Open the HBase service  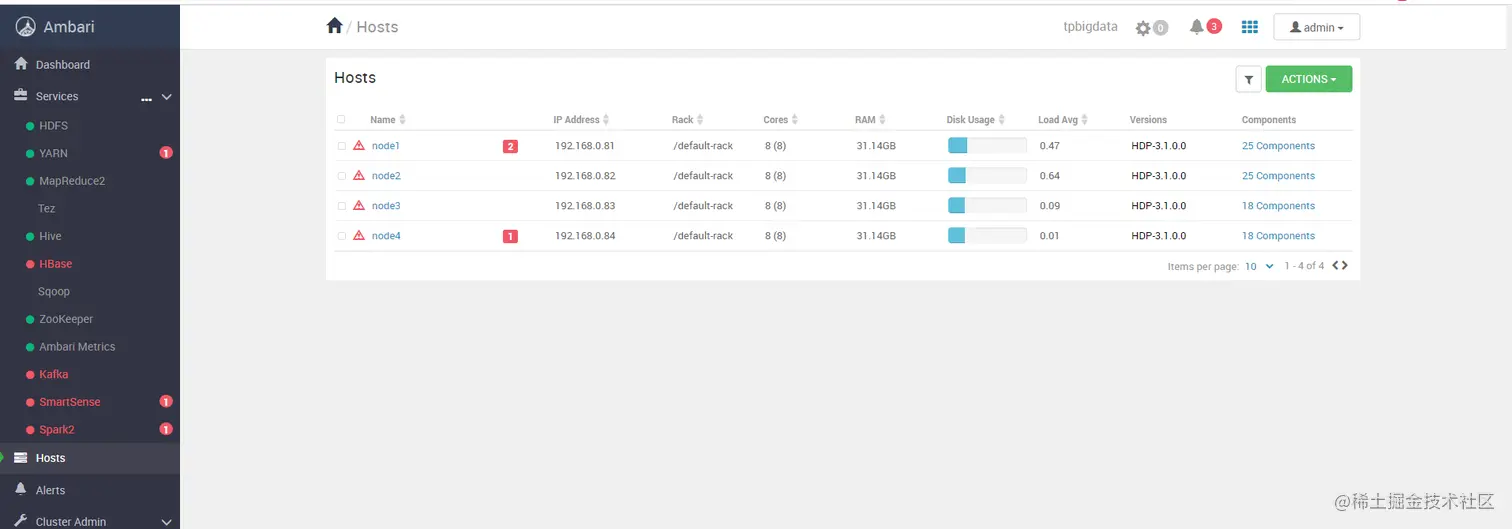[x=56, y=264]
